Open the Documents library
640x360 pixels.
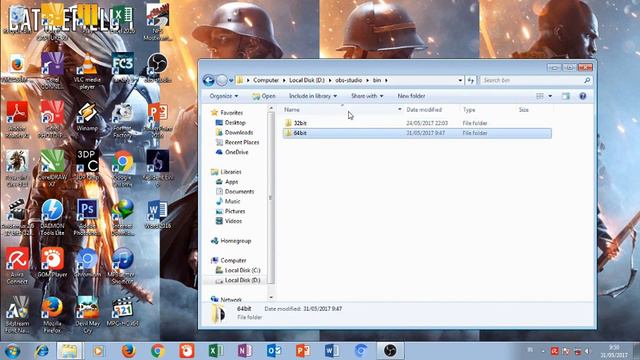tap(239, 191)
